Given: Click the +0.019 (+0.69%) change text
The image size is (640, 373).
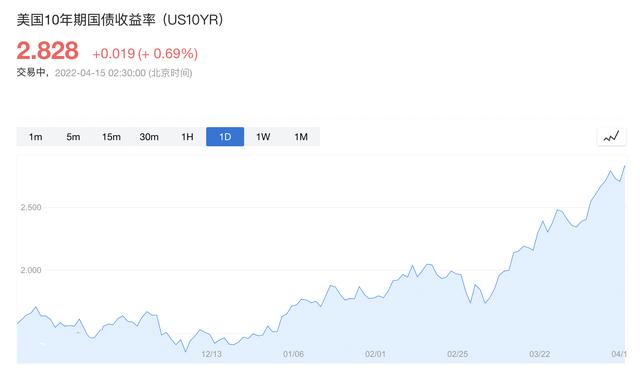Looking at the screenshot, I should (145, 53).
